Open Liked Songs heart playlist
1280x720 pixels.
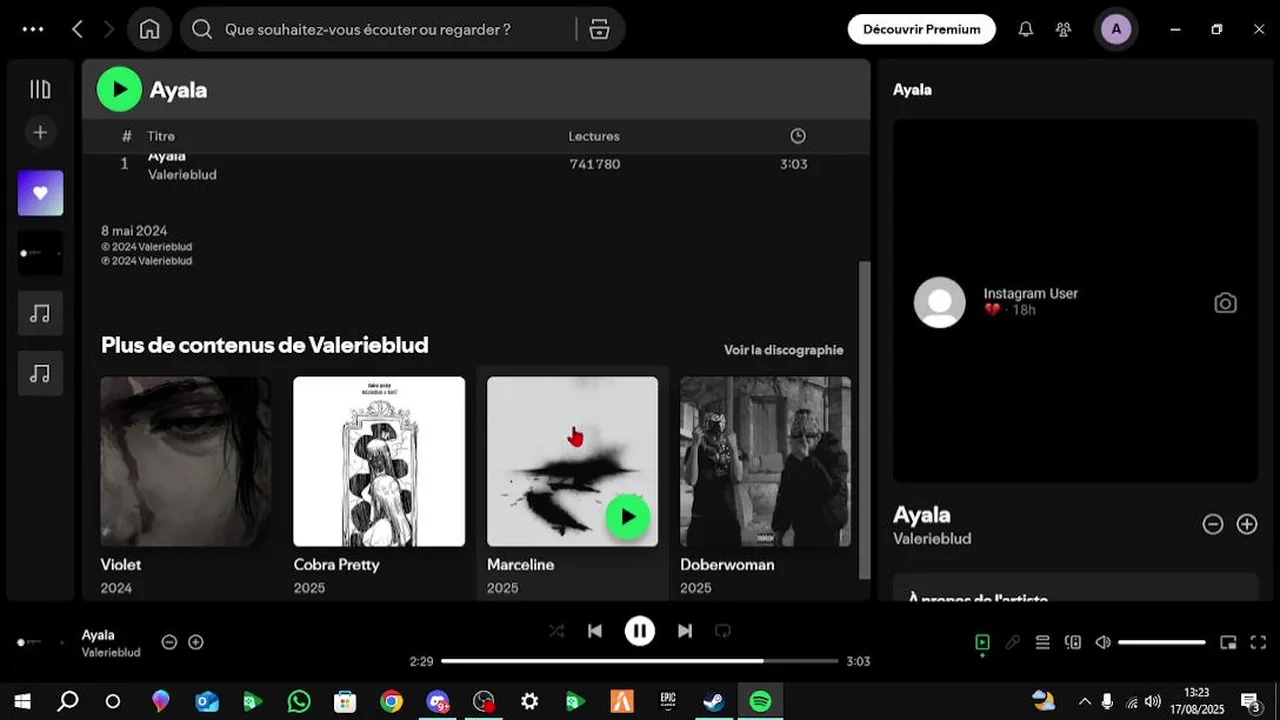pos(40,193)
